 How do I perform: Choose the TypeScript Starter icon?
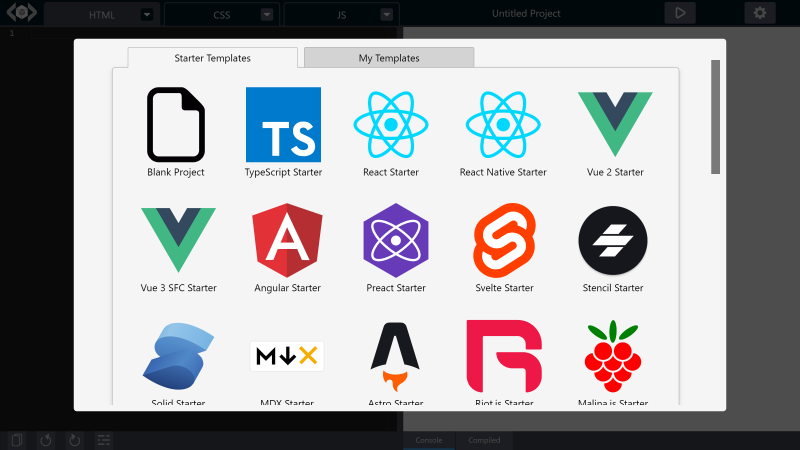click(x=283, y=124)
